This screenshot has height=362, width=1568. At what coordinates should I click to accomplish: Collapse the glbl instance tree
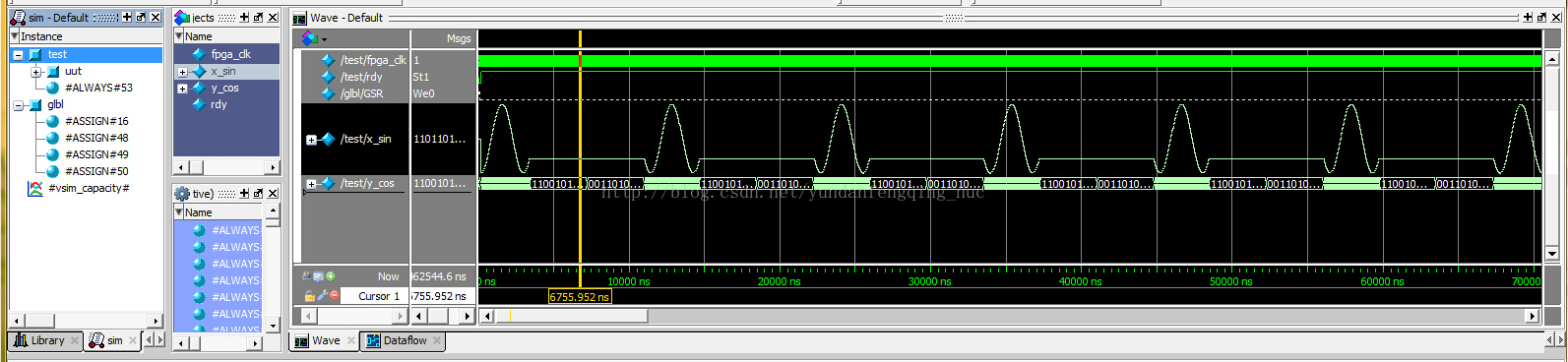pos(18,105)
